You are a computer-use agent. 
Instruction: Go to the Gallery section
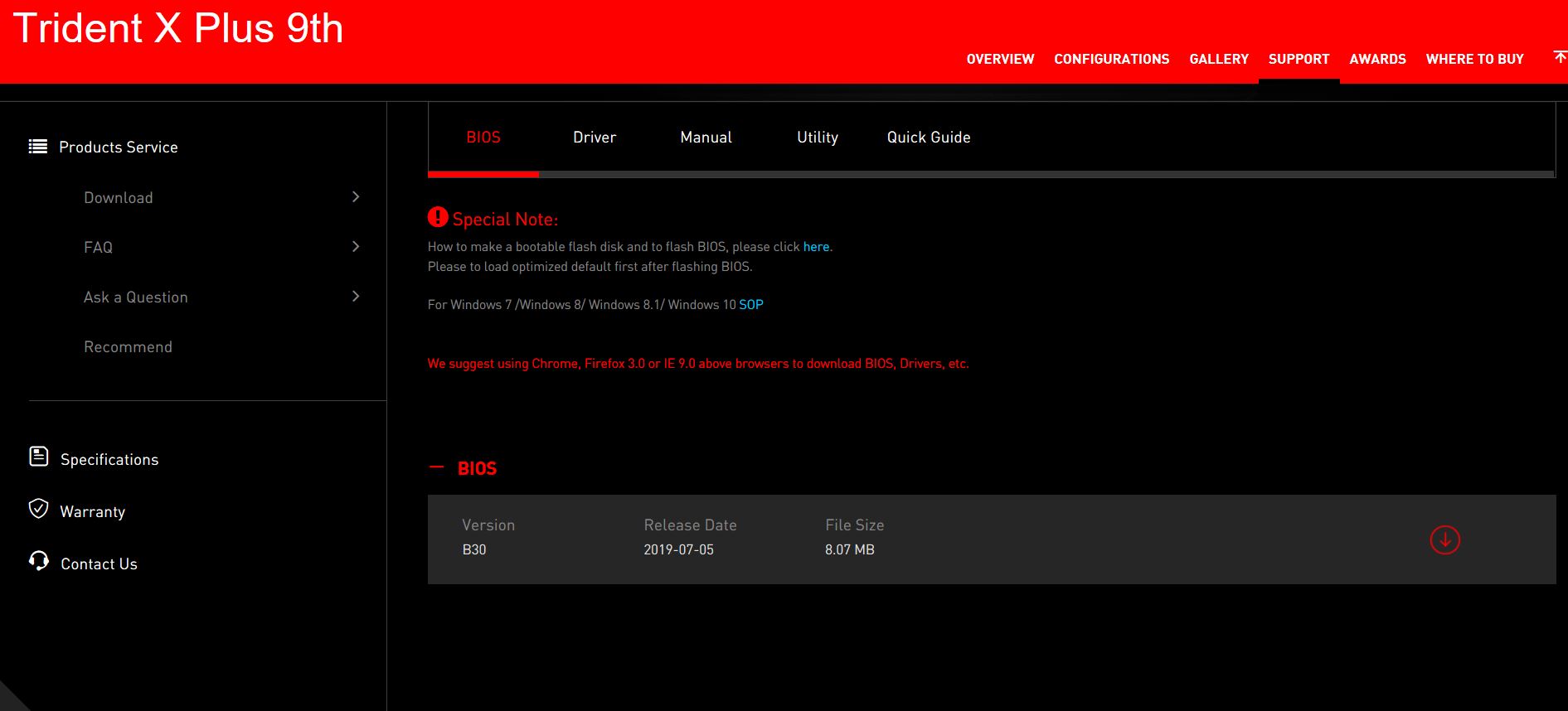[1219, 59]
